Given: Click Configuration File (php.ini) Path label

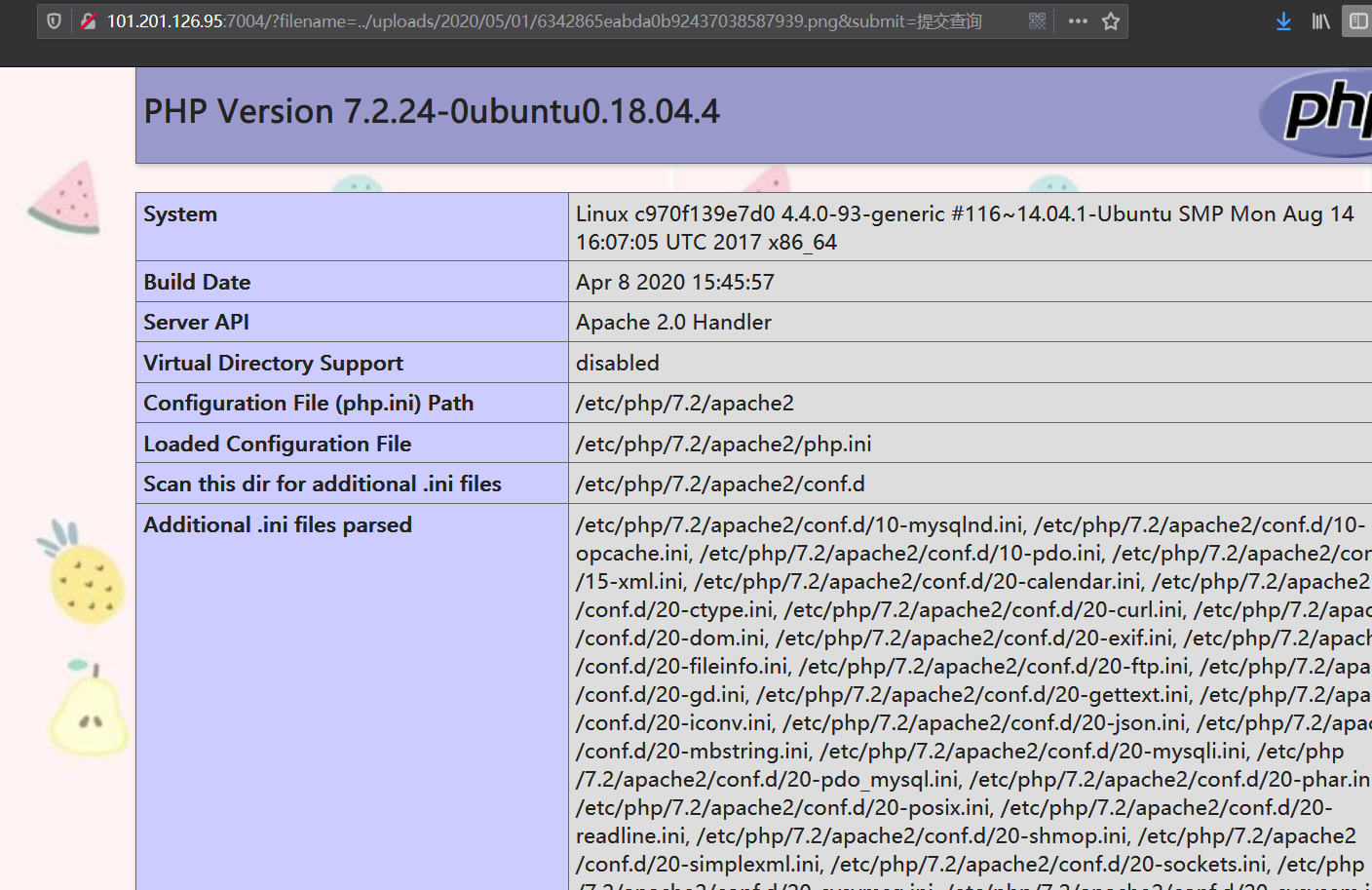Looking at the screenshot, I should (x=308, y=404).
